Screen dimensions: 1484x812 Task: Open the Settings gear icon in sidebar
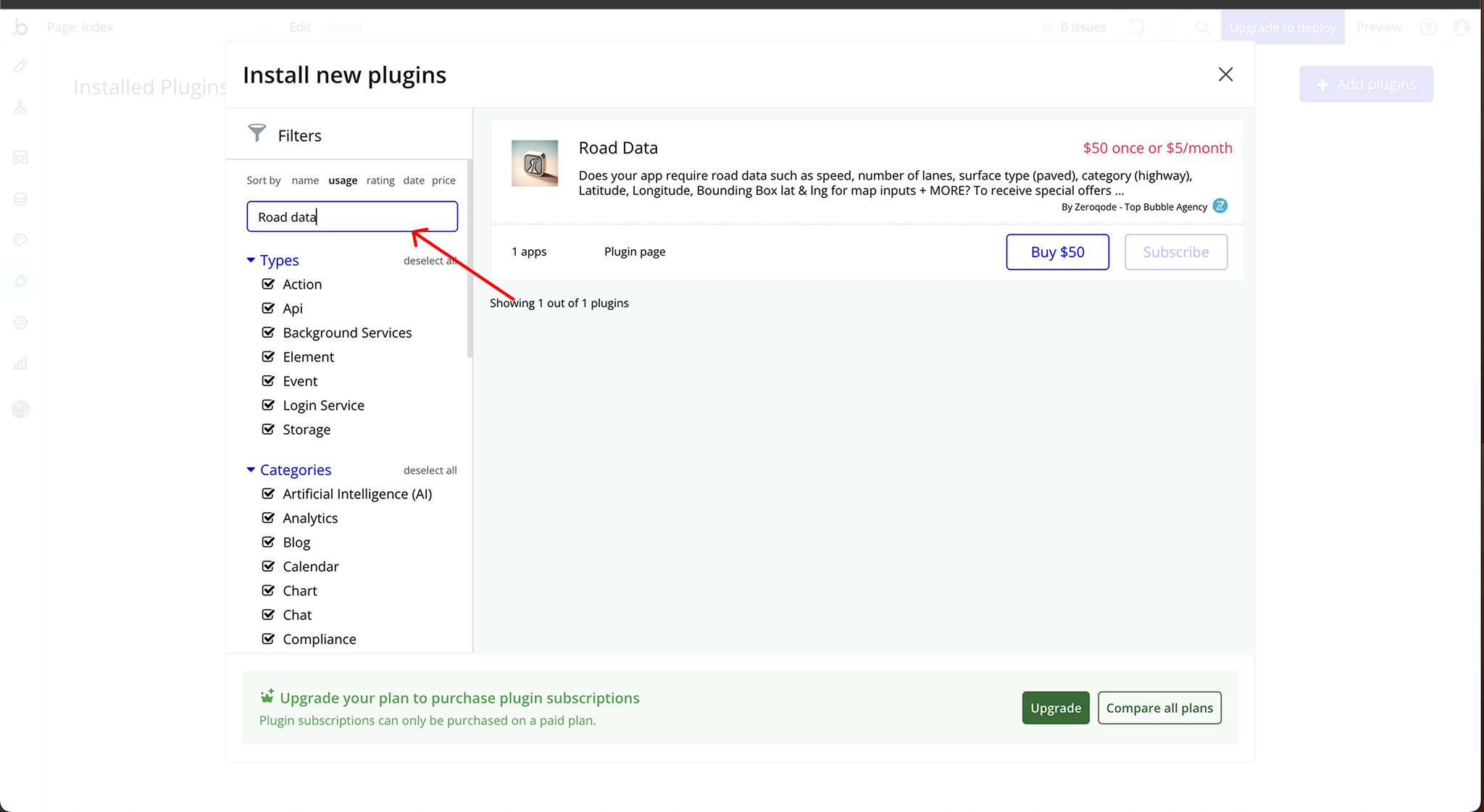point(20,323)
